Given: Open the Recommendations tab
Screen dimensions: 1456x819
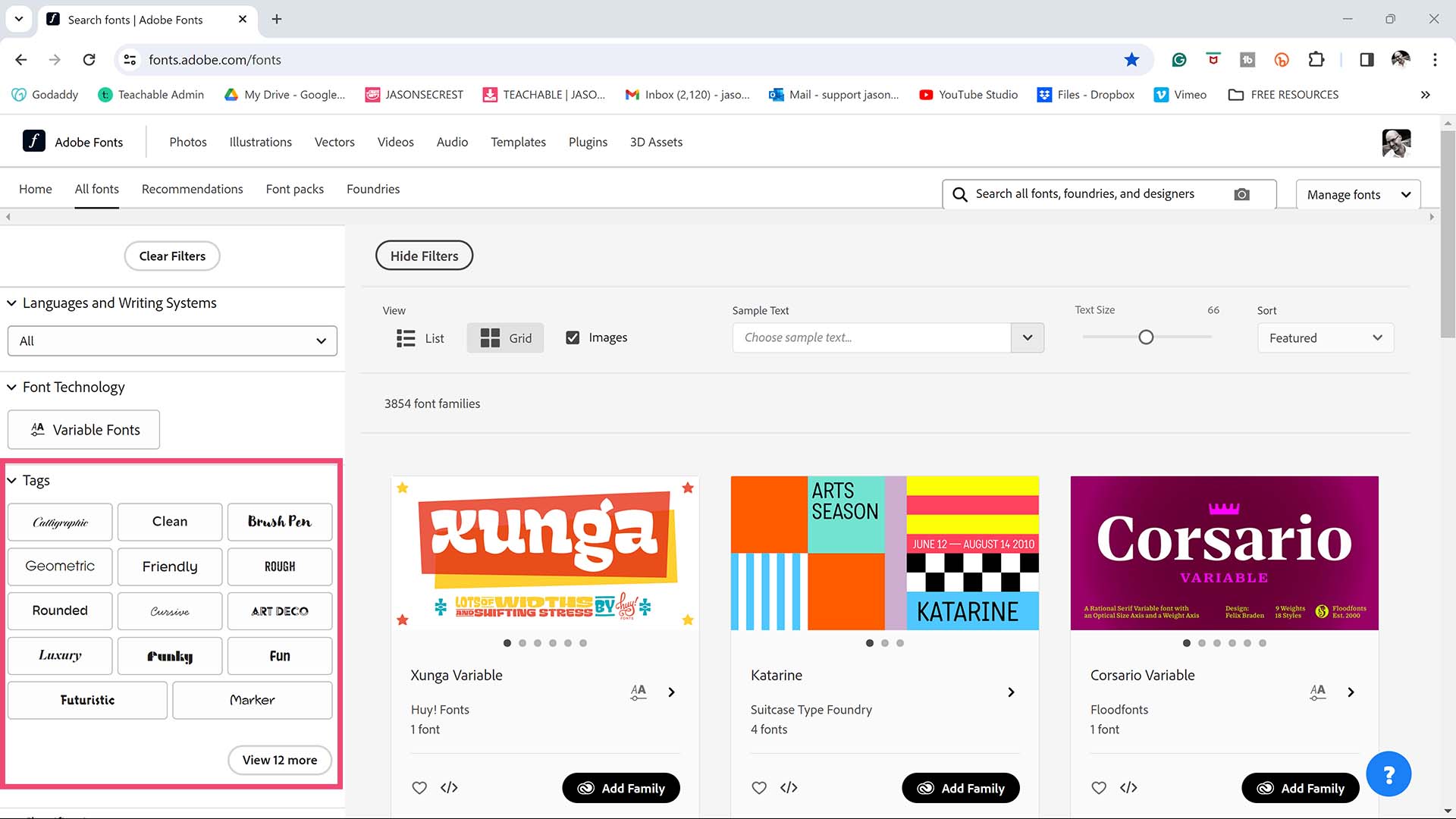Looking at the screenshot, I should (193, 189).
